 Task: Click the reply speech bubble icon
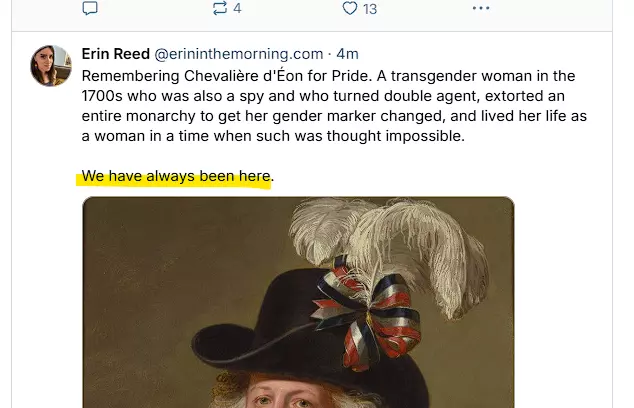click(x=89, y=9)
